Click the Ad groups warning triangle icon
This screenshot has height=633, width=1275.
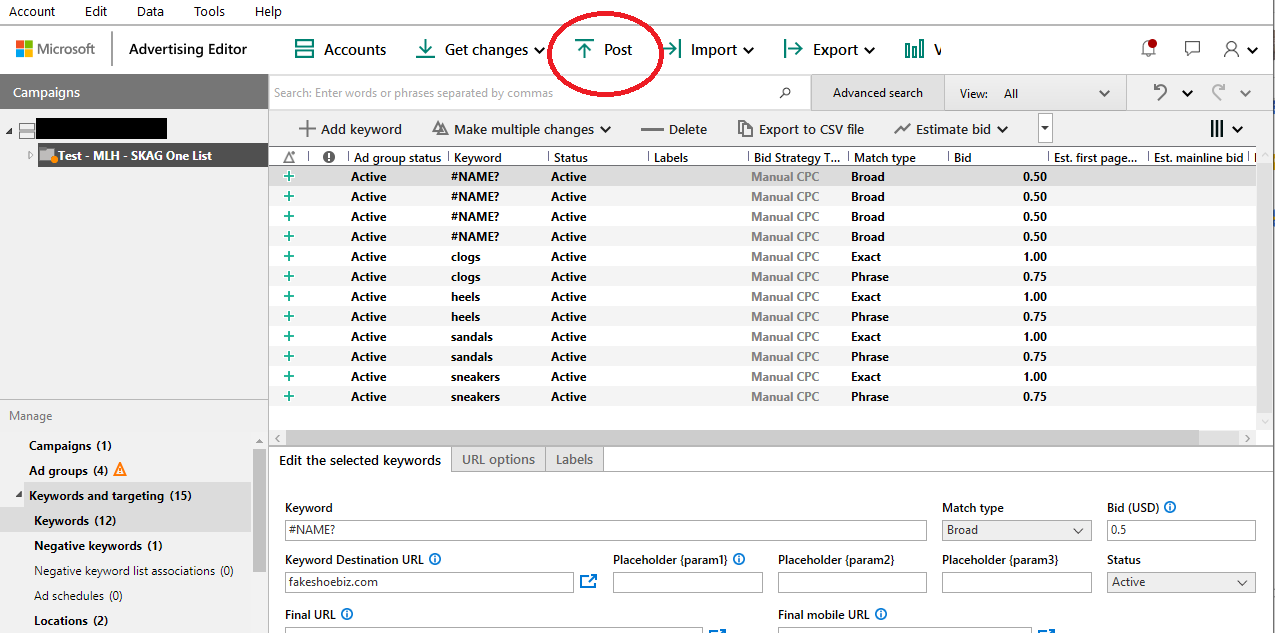click(120, 470)
